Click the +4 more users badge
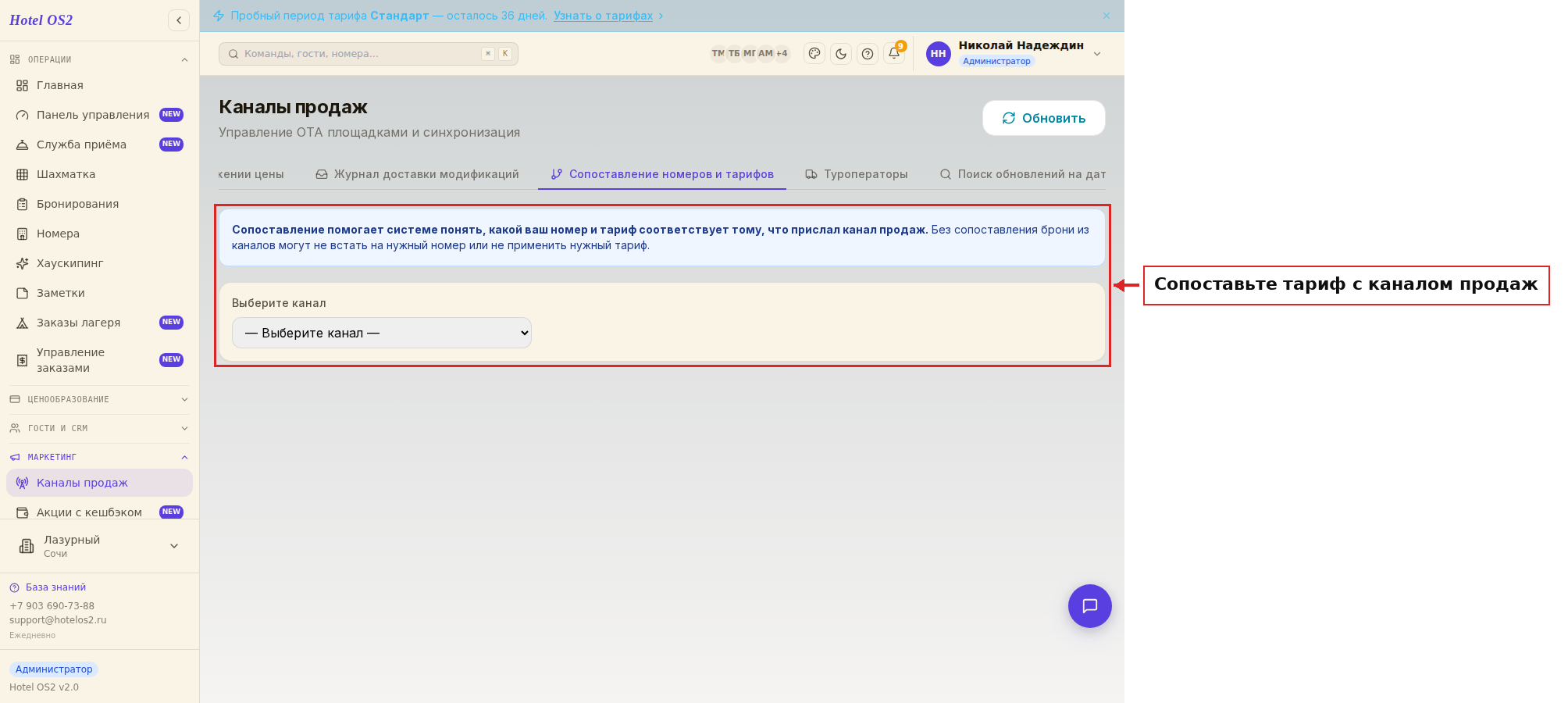The image size is (1568, 703). (x=782, y=54)
